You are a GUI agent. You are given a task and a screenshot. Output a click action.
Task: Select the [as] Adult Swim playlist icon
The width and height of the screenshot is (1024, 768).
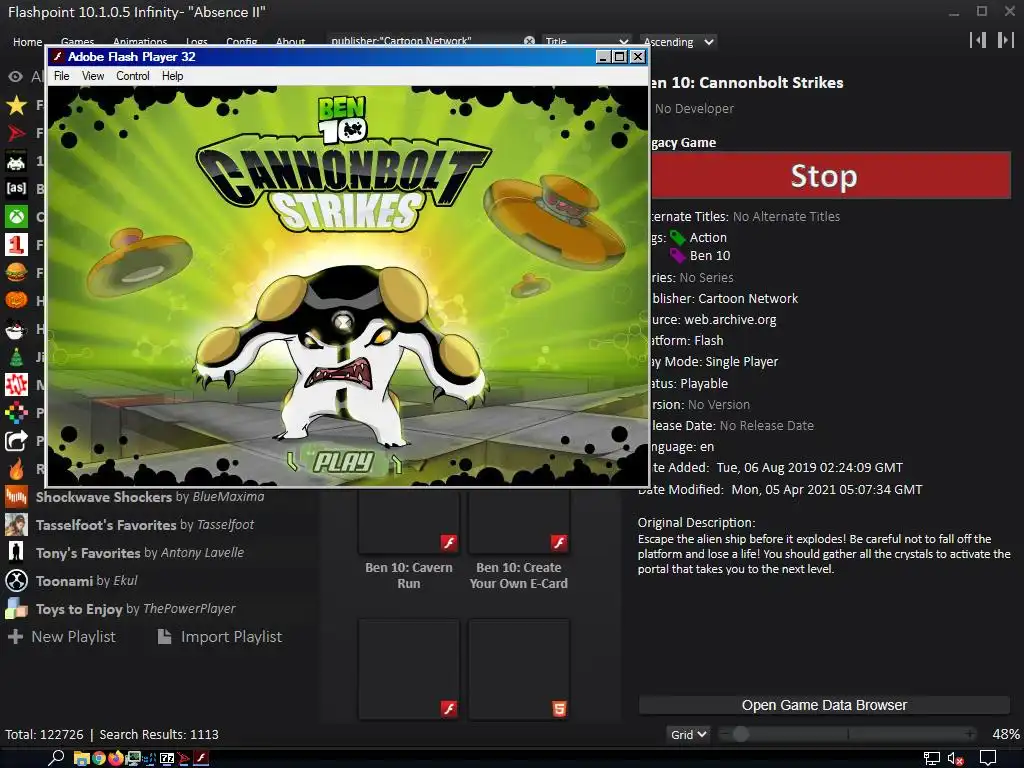[16, 189]
